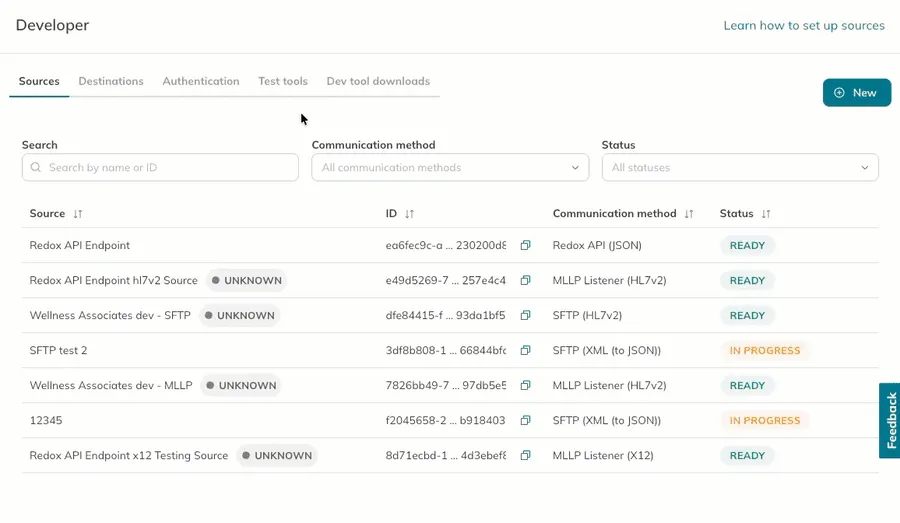The image size is (900, 523).
Task: Copy ID for Redox API Endpoint row
Action: pyautogui.click(x=525, y=245)
